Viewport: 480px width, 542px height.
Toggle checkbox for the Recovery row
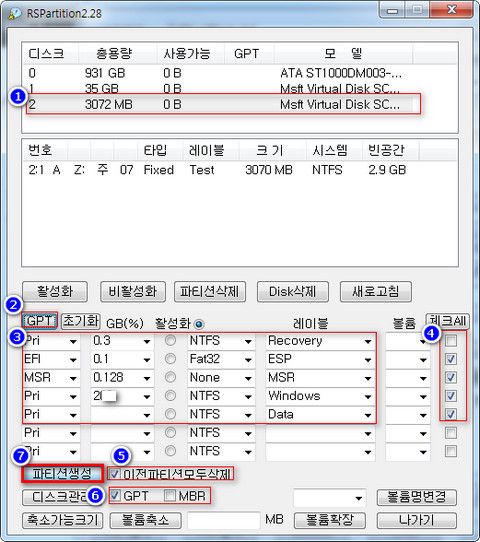451,340
